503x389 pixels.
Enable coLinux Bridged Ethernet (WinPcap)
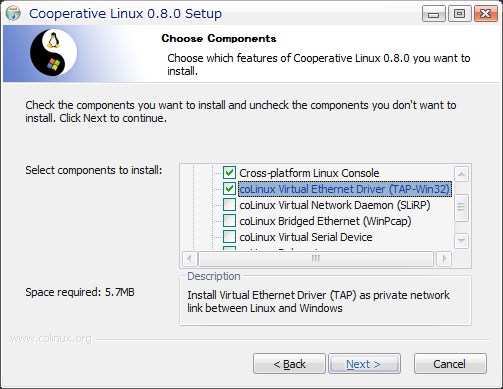229,221
